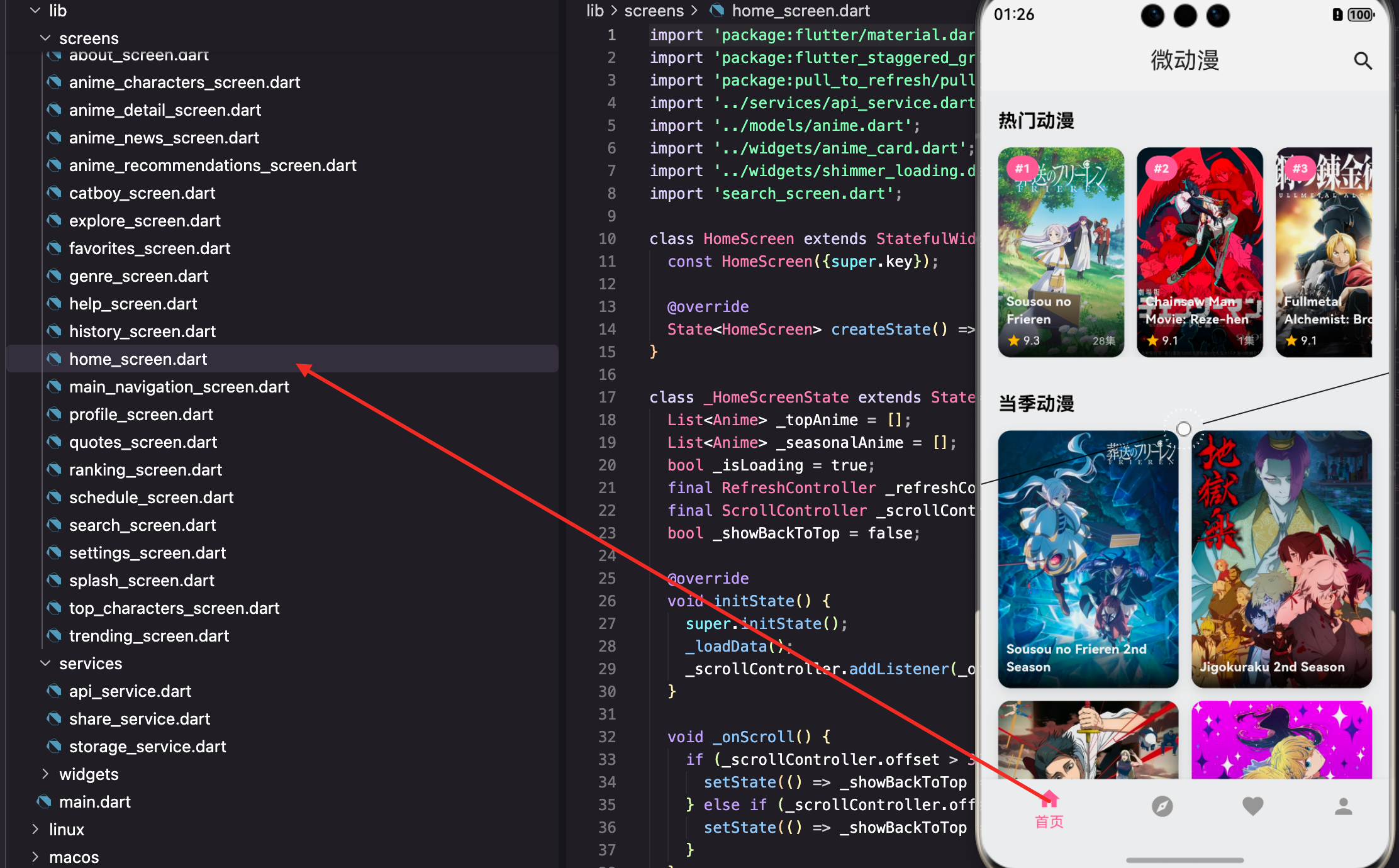Expand the widgets folder
The image size is (1399, 868).
45,774
